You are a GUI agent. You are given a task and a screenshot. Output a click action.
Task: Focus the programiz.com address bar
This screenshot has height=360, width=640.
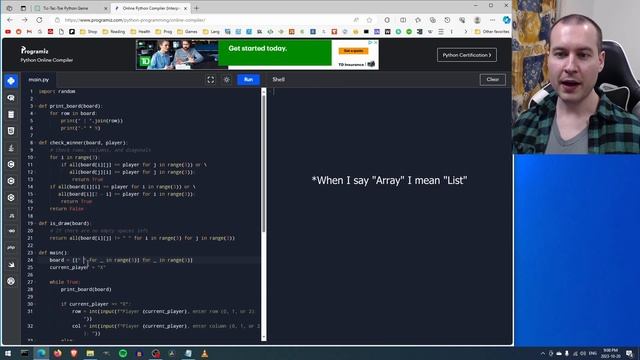point(204,20)
